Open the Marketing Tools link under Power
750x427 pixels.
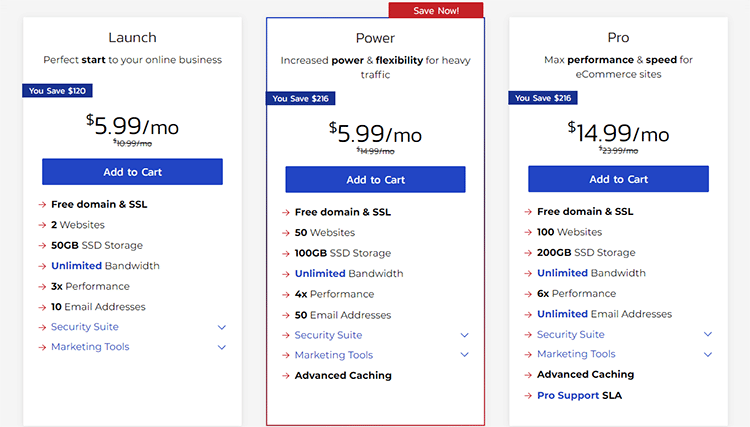(333, 355)
